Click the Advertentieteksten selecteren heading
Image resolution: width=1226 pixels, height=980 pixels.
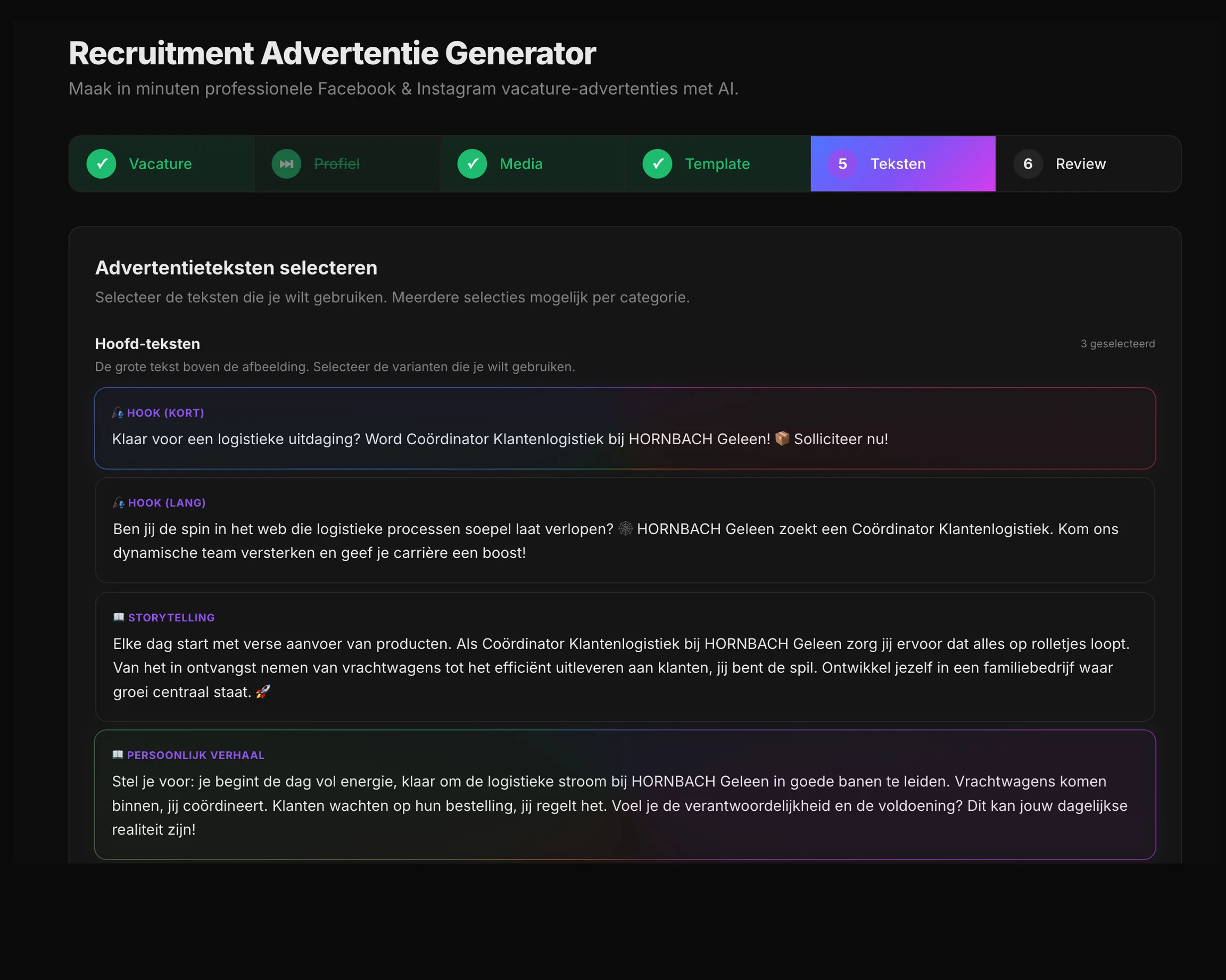click(236, 268)
